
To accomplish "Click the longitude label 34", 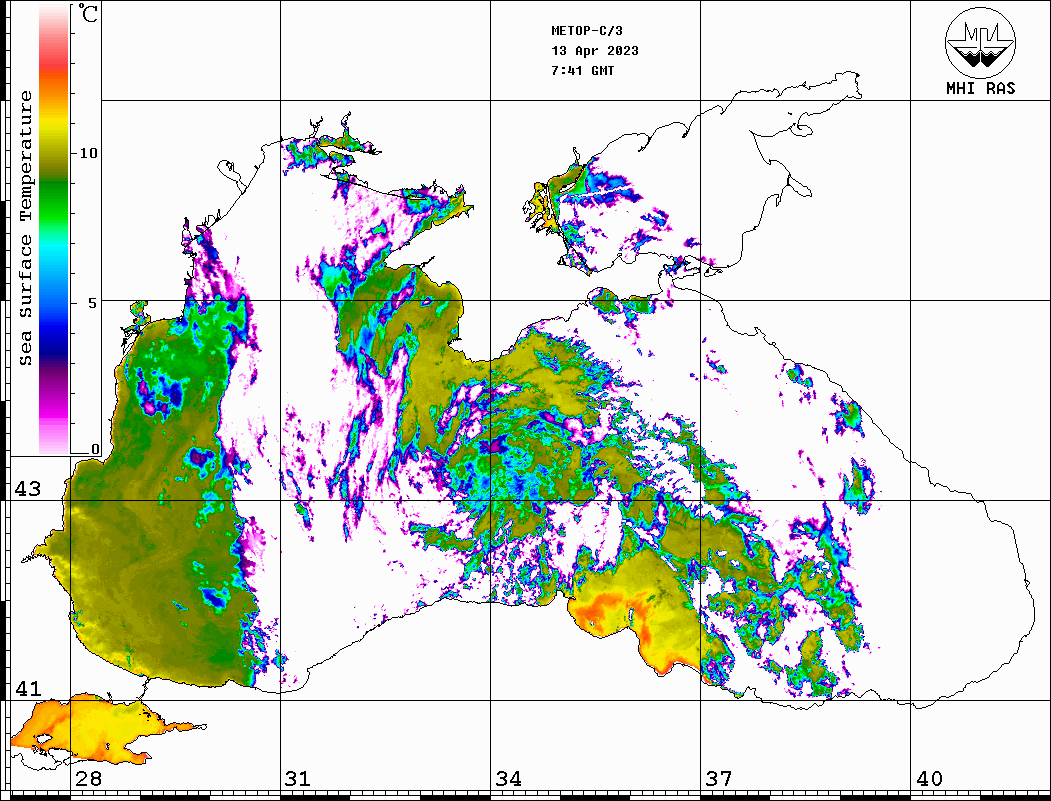I will pos(508,778).
